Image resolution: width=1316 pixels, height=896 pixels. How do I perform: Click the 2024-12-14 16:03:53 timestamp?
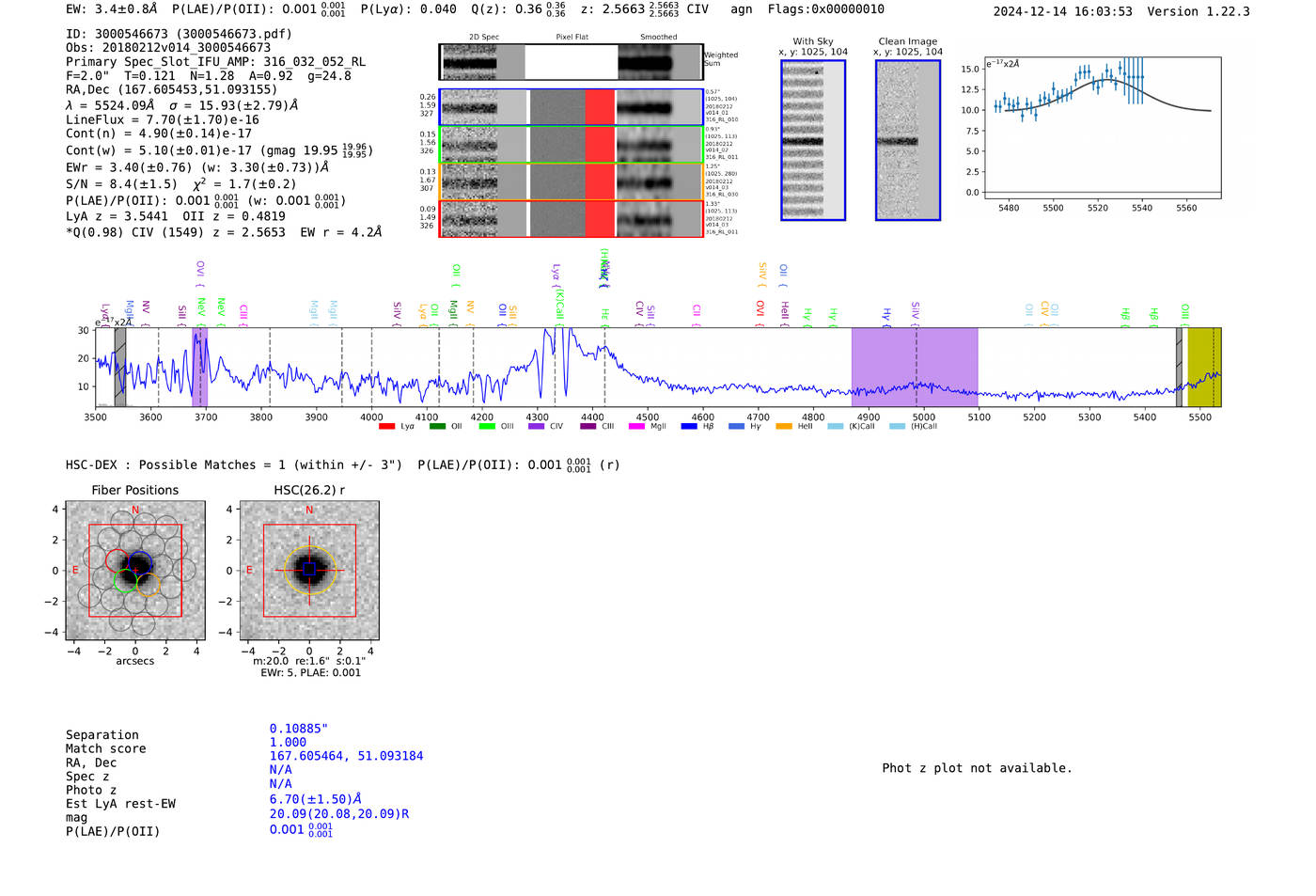(x=1063, y=12)
